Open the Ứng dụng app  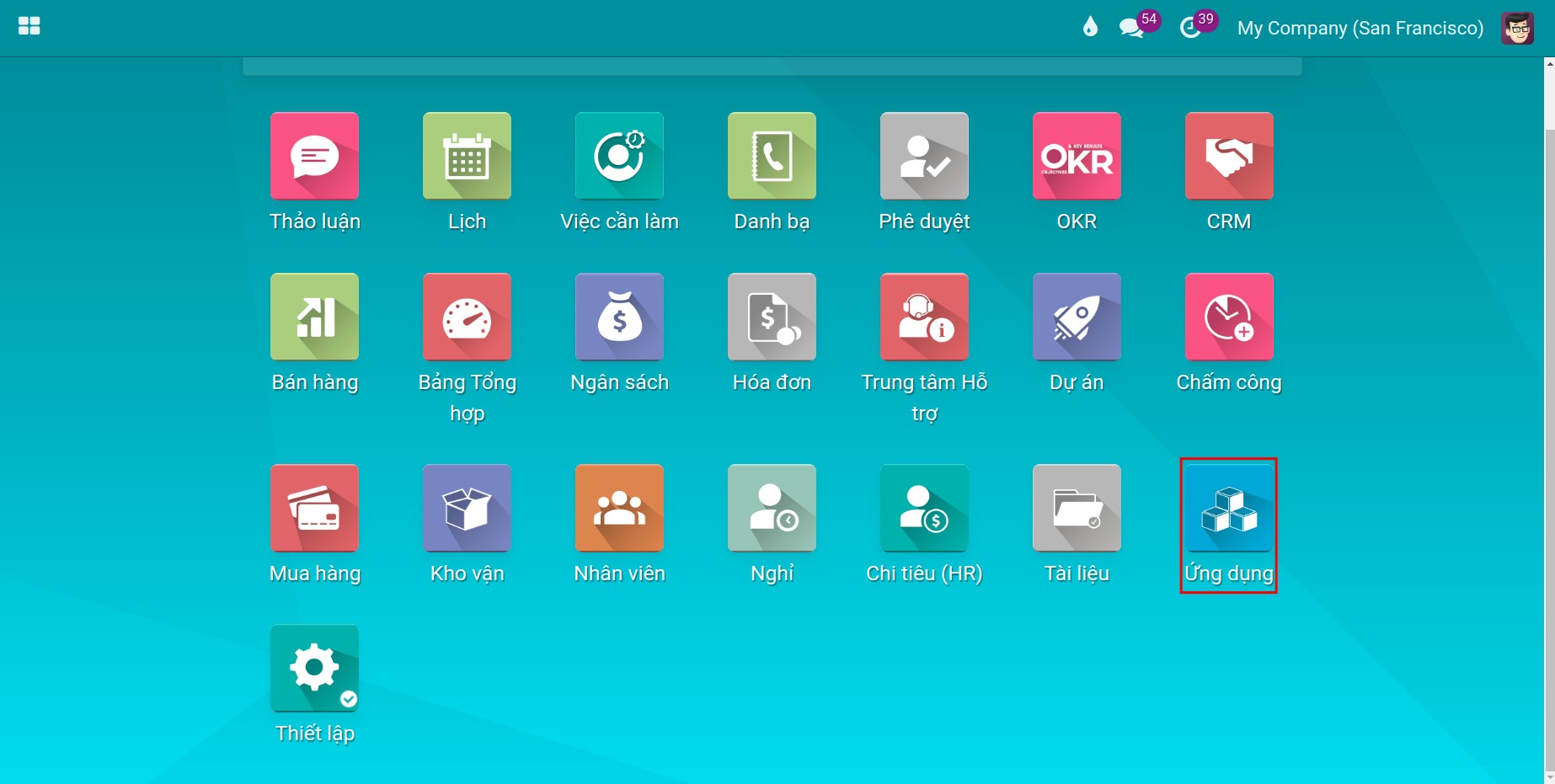coord(1229,509)
